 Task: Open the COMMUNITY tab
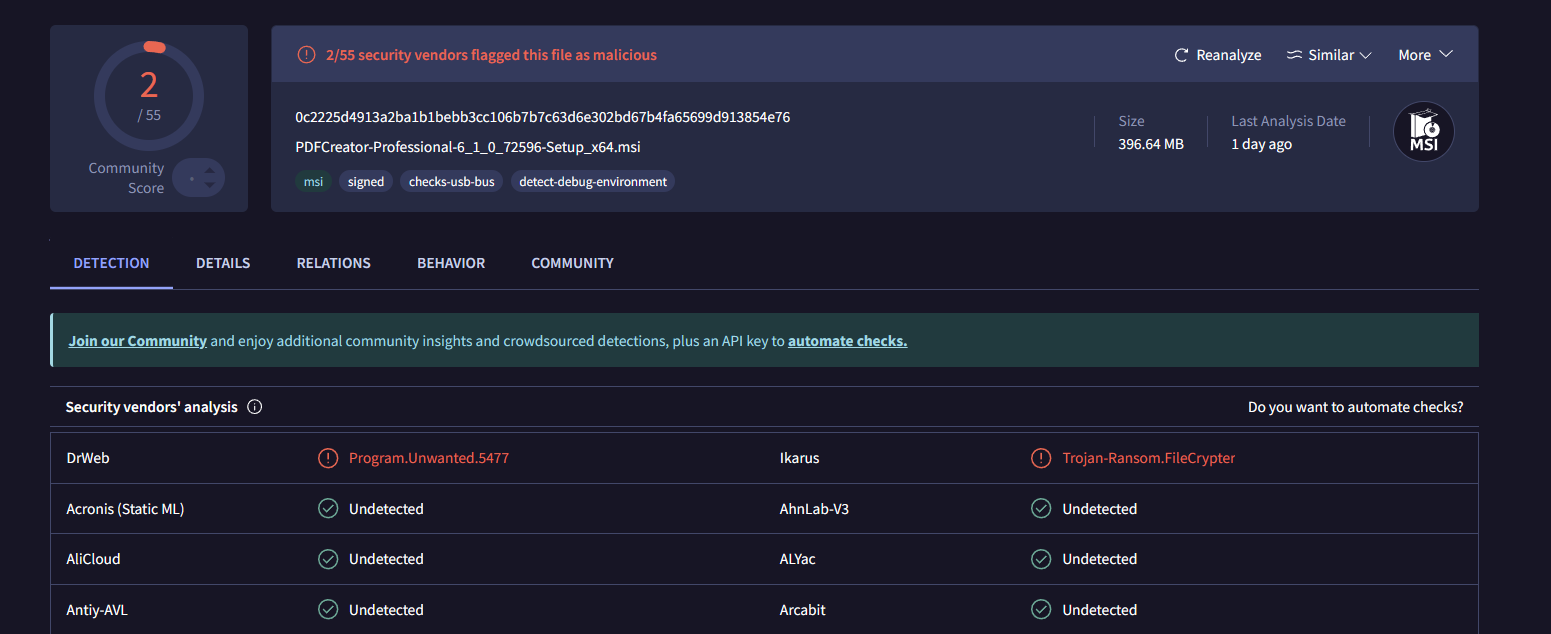(x=572, y=263)
